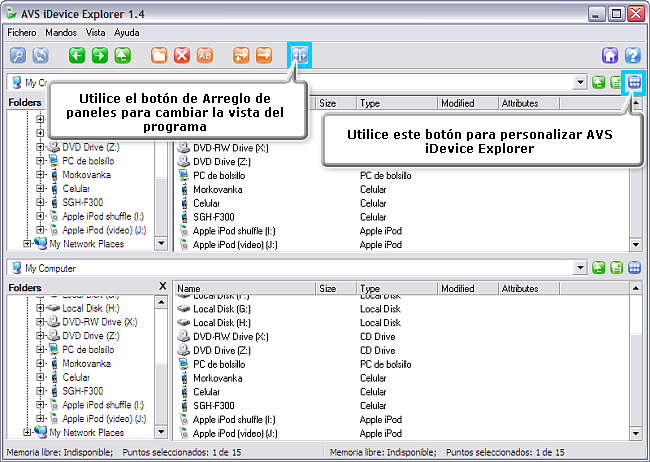Expand My Network Places in the upper folder tree

tap(27, 243)
